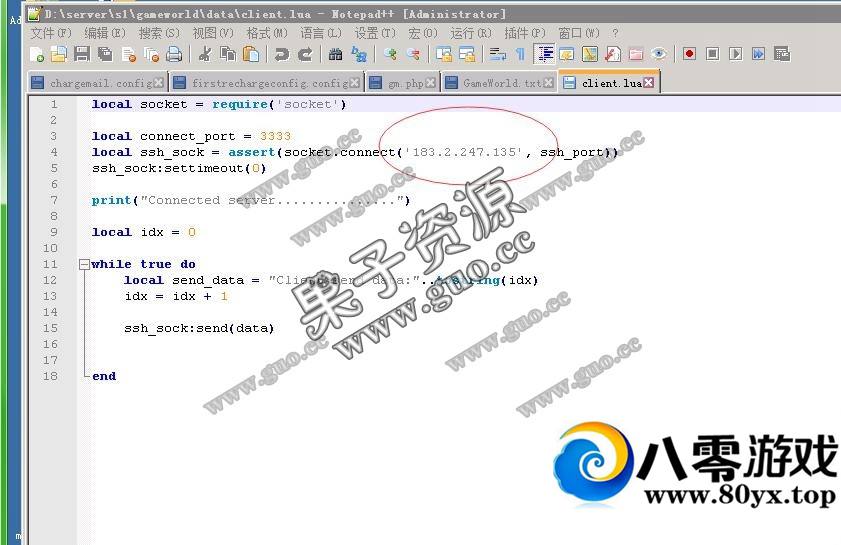Play back the recorded macro

[x=735, y=54]
